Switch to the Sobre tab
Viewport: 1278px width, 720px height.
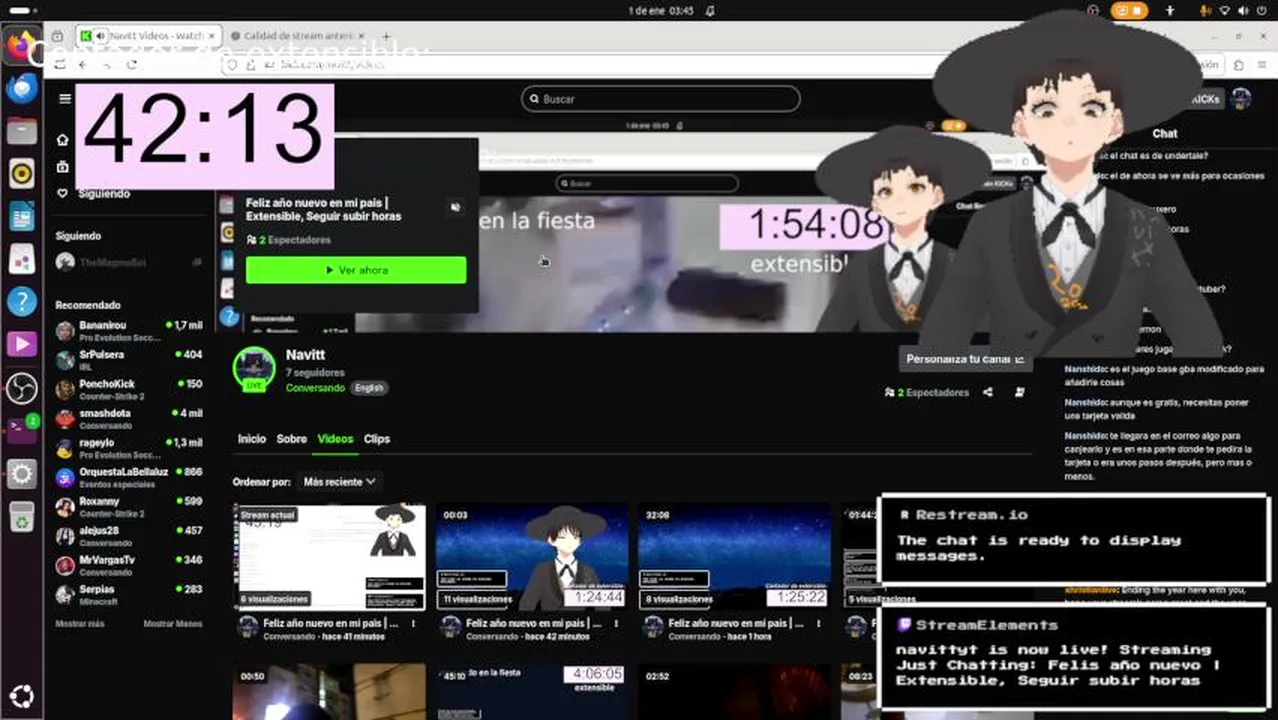pos(292,439)
